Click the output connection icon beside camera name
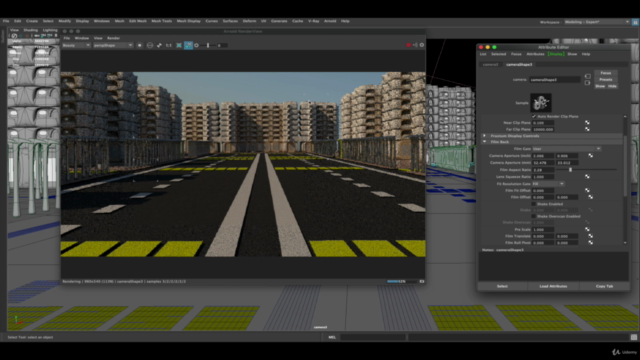The width and height of the screenshot is (640, 360). coord(587,83)
